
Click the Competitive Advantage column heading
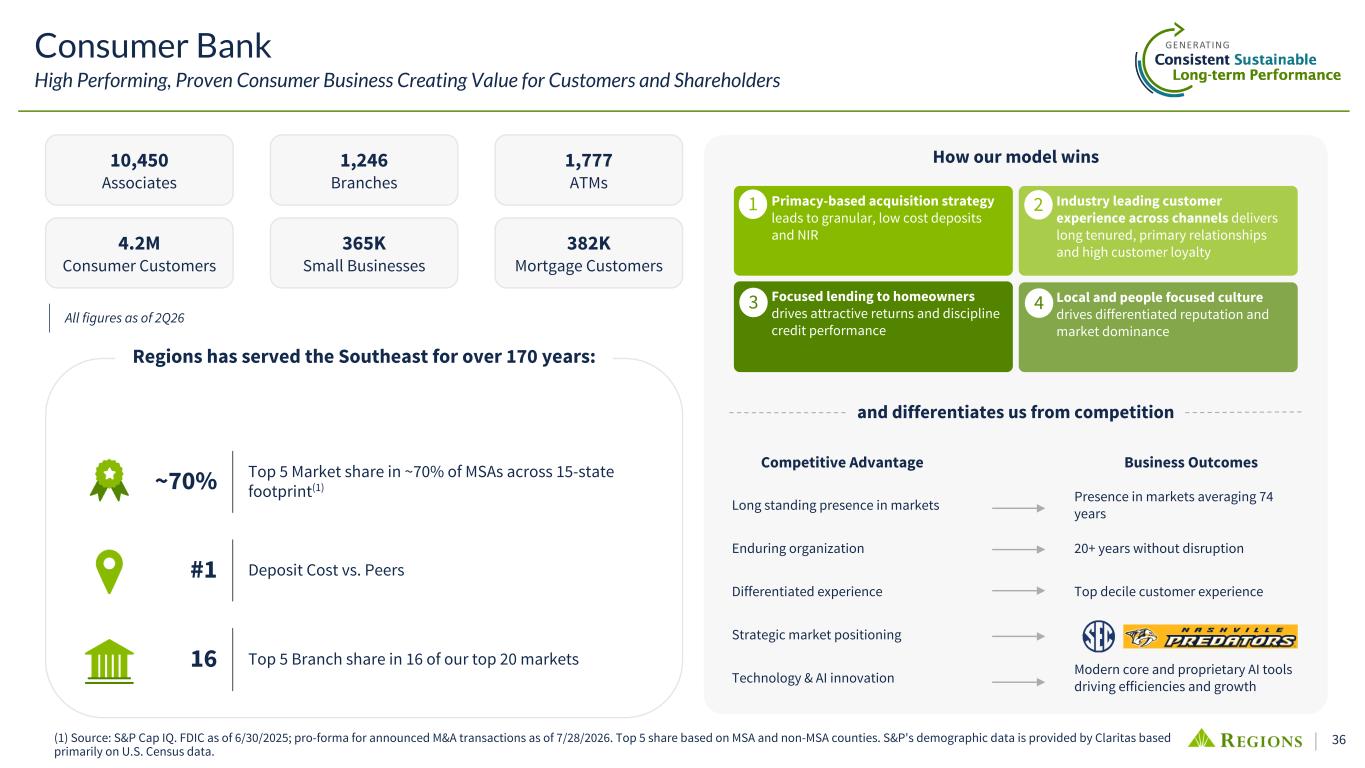[x=842, y=462]
